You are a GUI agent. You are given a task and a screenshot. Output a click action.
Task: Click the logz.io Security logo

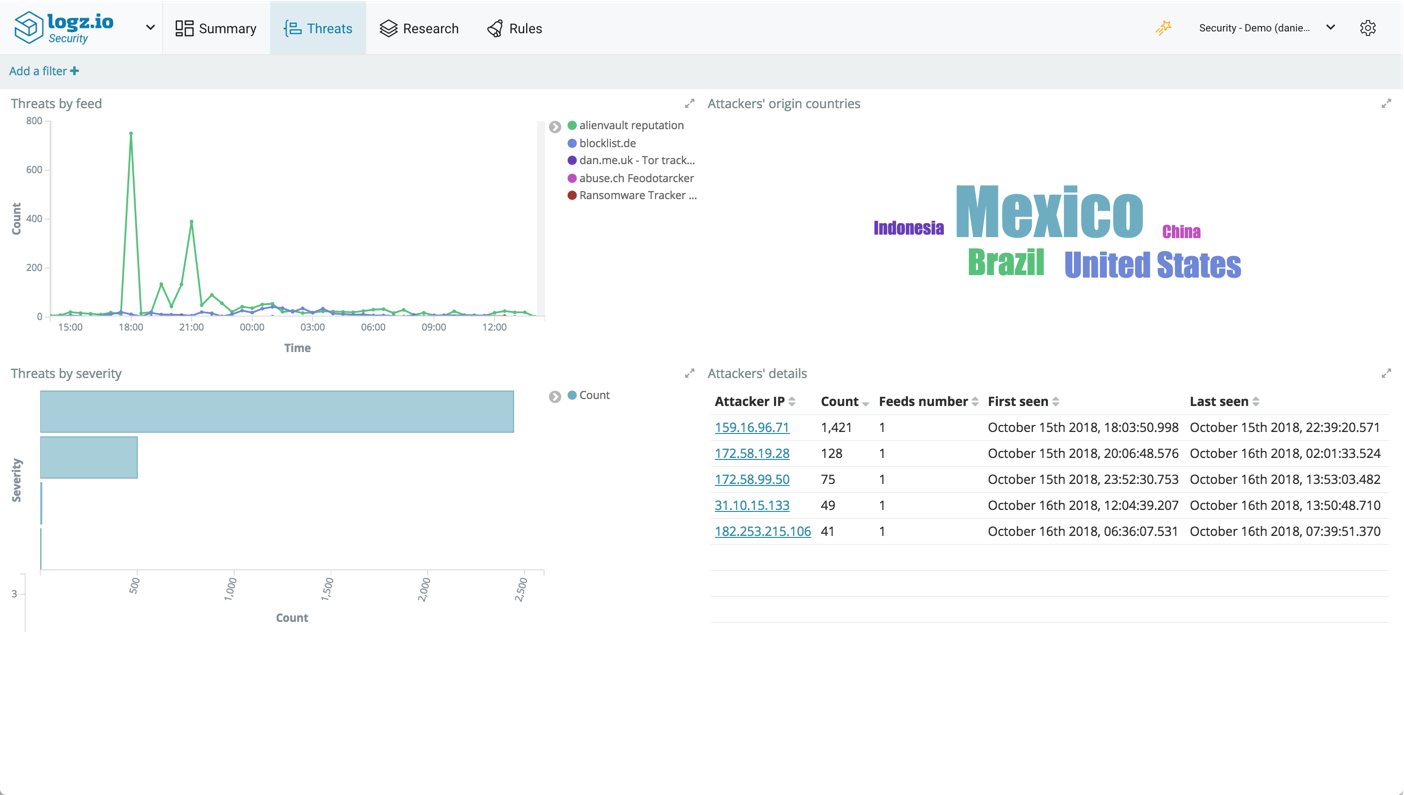64,28
